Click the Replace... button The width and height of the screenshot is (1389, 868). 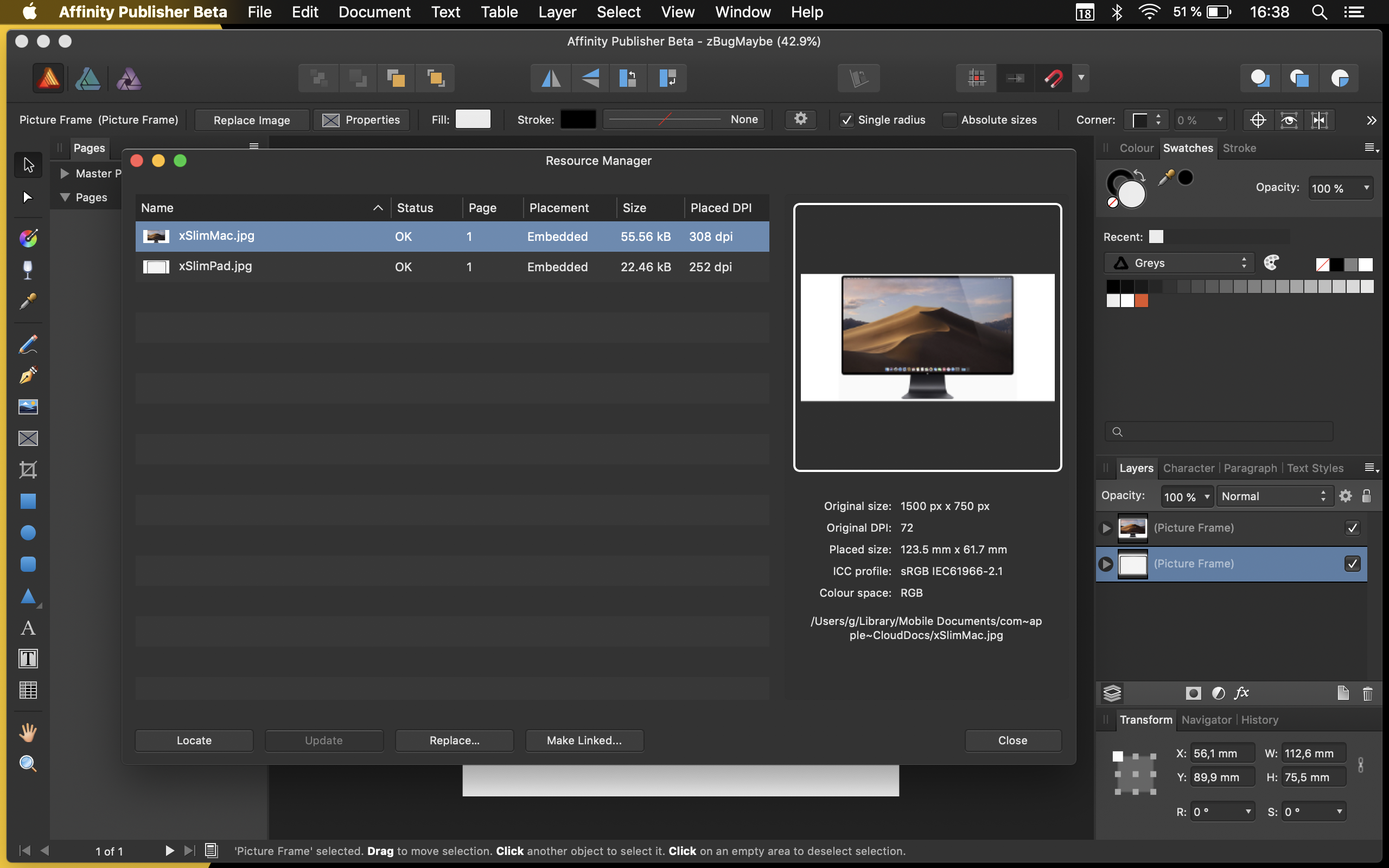tap(454, 741)
